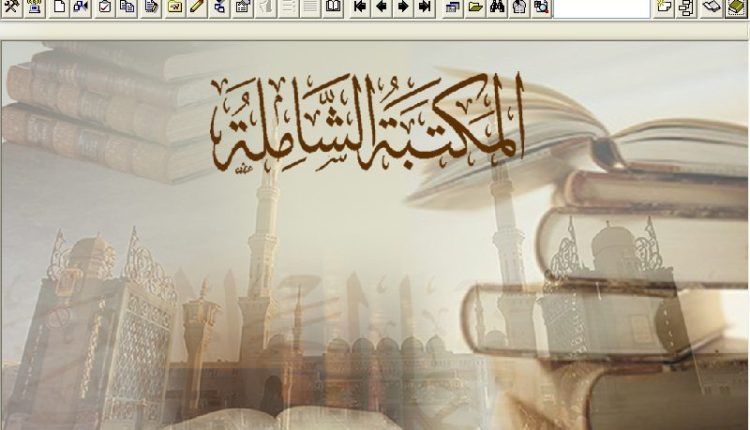This screenshot has height=430, width=750.
Task: Go to next page arrow
Action: coord(403,7)
